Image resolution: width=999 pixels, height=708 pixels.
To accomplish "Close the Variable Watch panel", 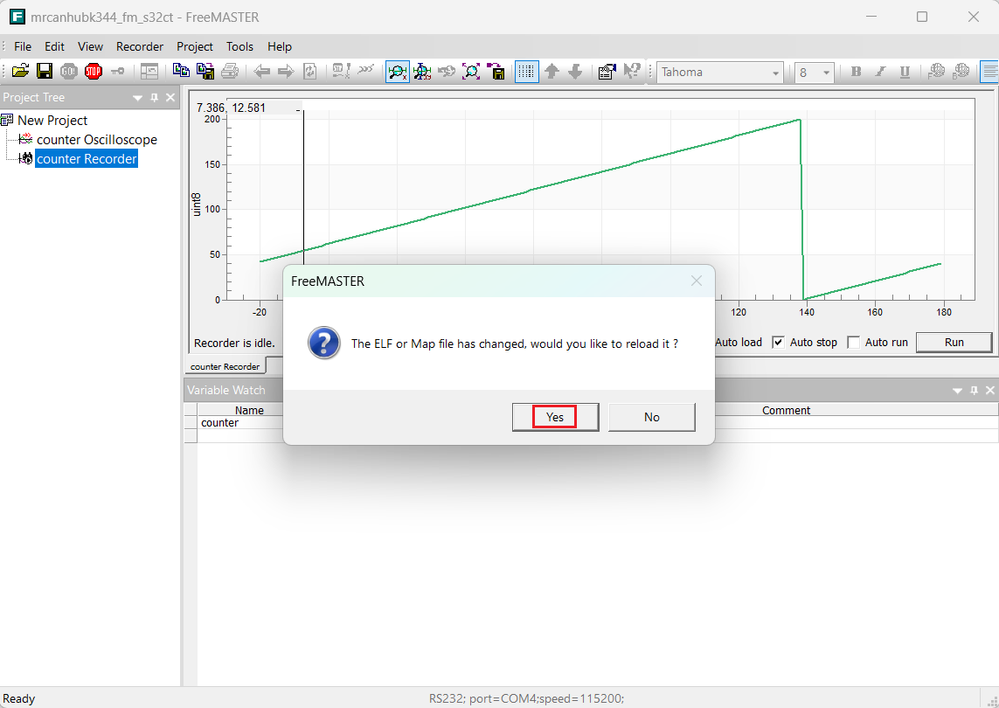I will [990, 390].
